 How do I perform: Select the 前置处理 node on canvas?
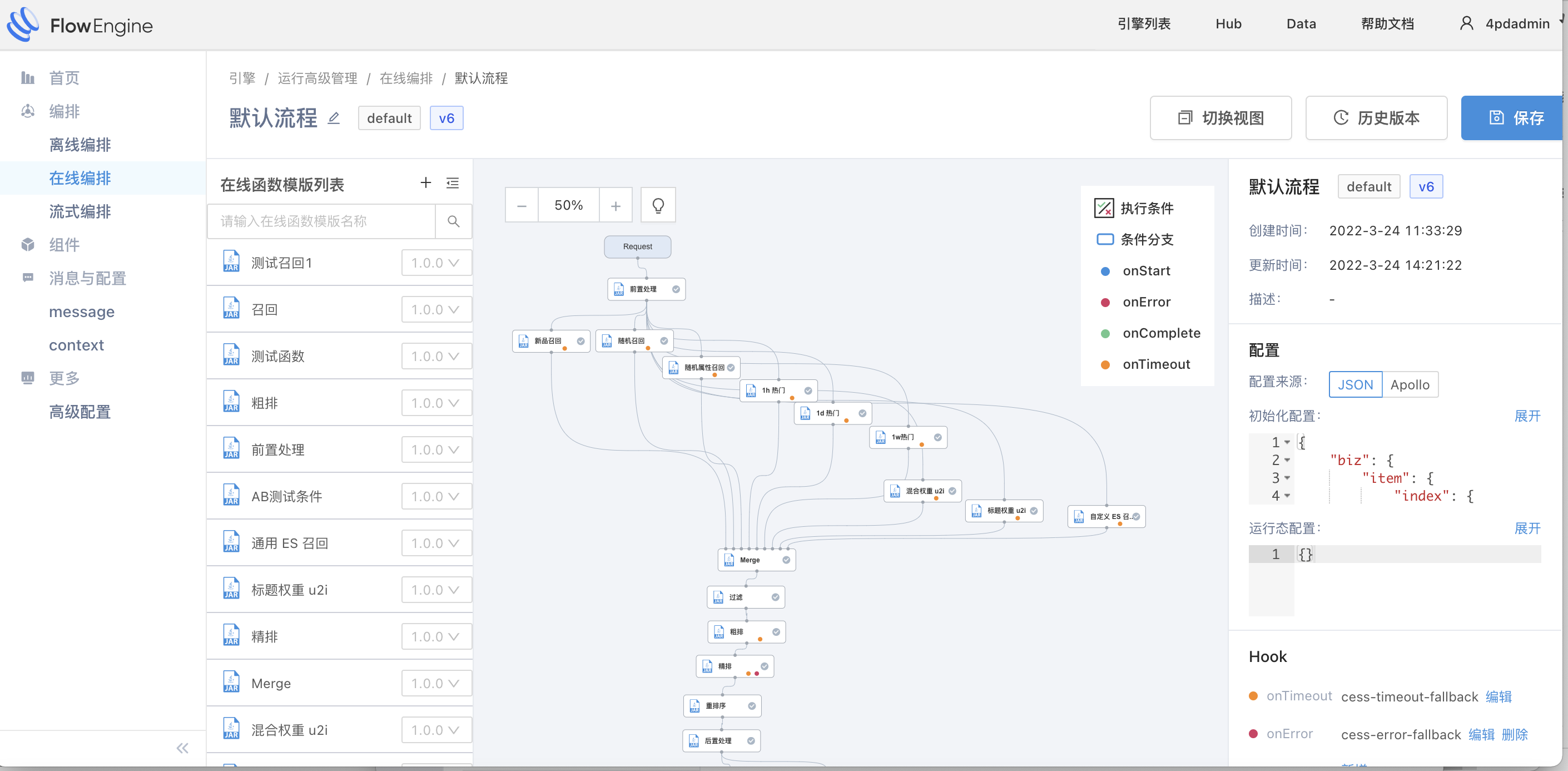[x=646, y=289]
